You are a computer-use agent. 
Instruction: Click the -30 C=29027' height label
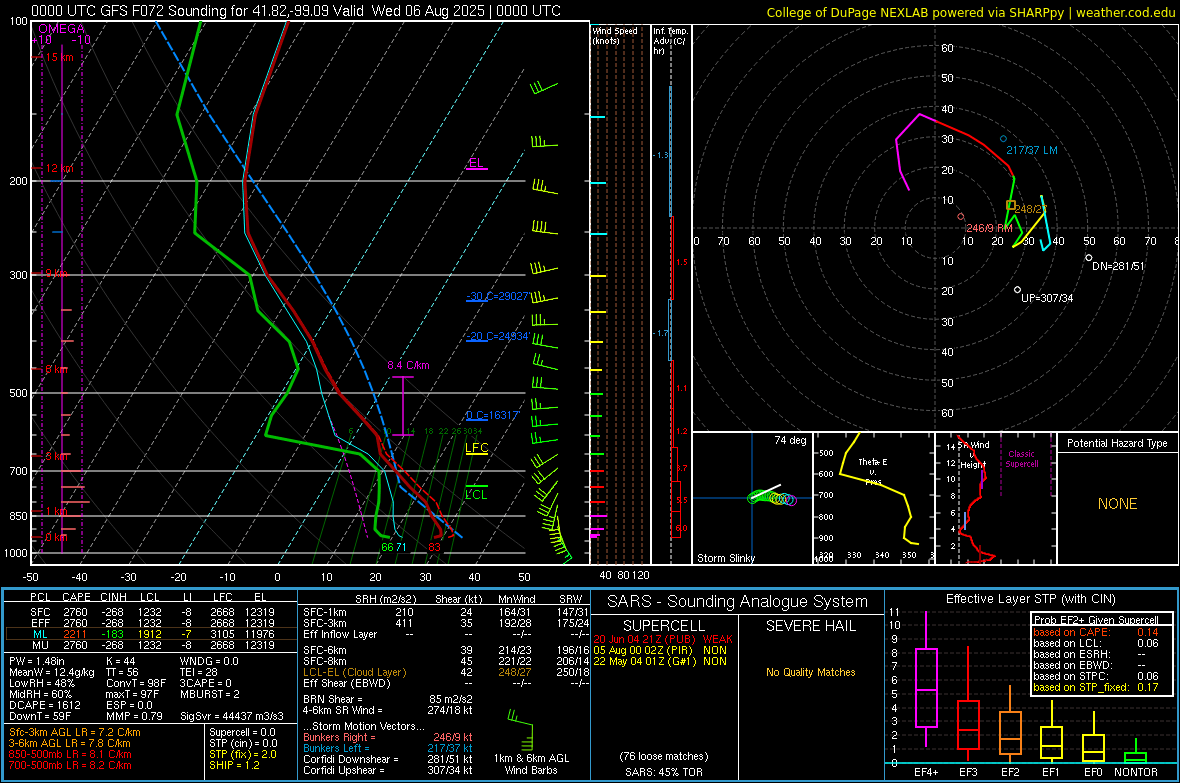pyautogui.click(x=497, y=297)
